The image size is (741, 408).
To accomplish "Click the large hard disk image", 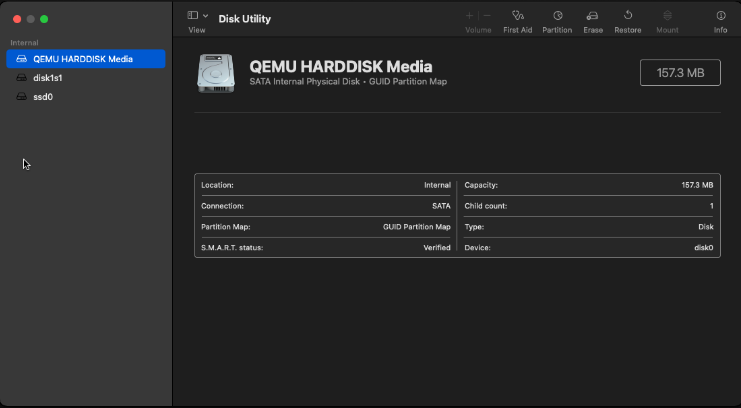I will pos(216,73).
